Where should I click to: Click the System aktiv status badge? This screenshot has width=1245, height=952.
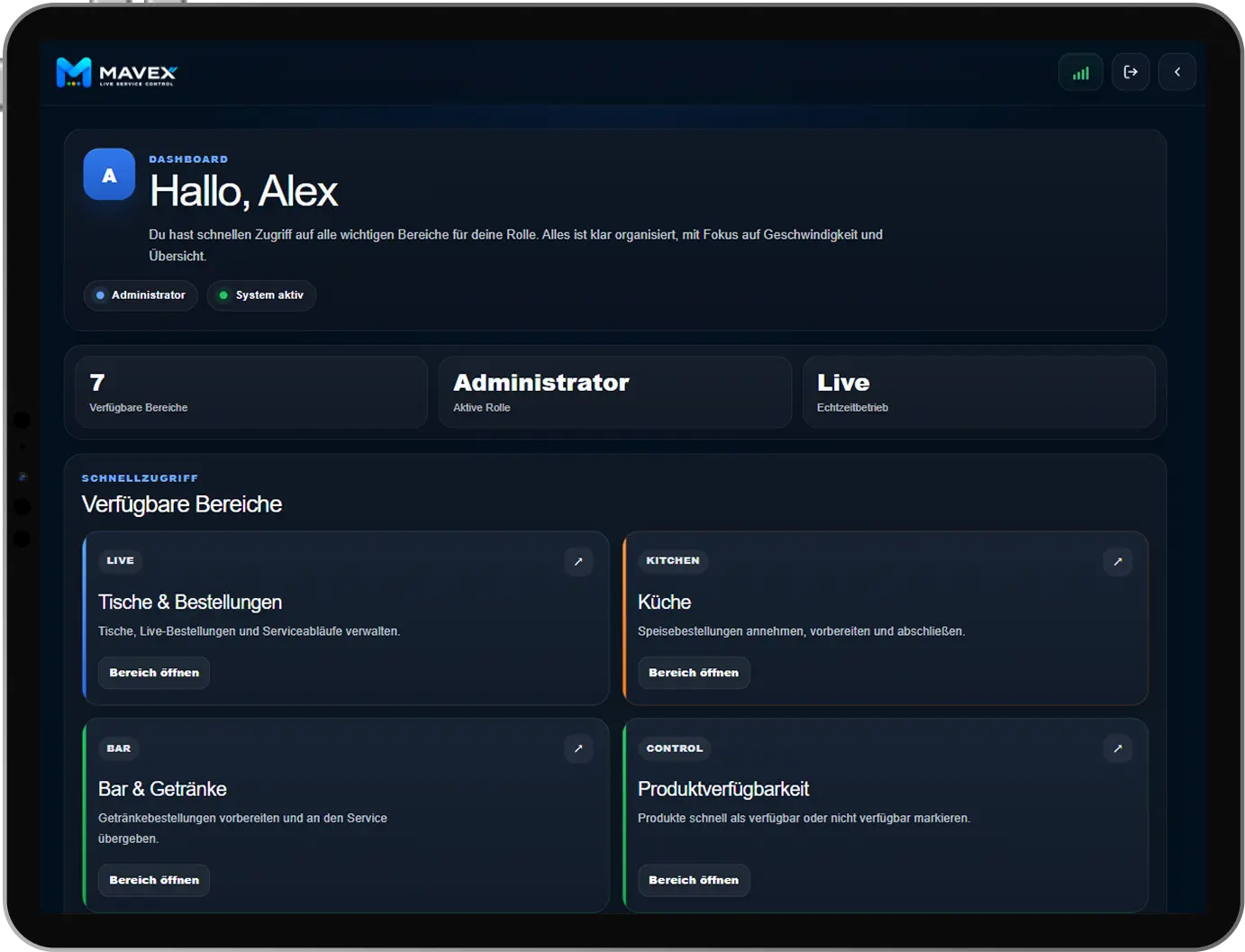tap(262, 295)
